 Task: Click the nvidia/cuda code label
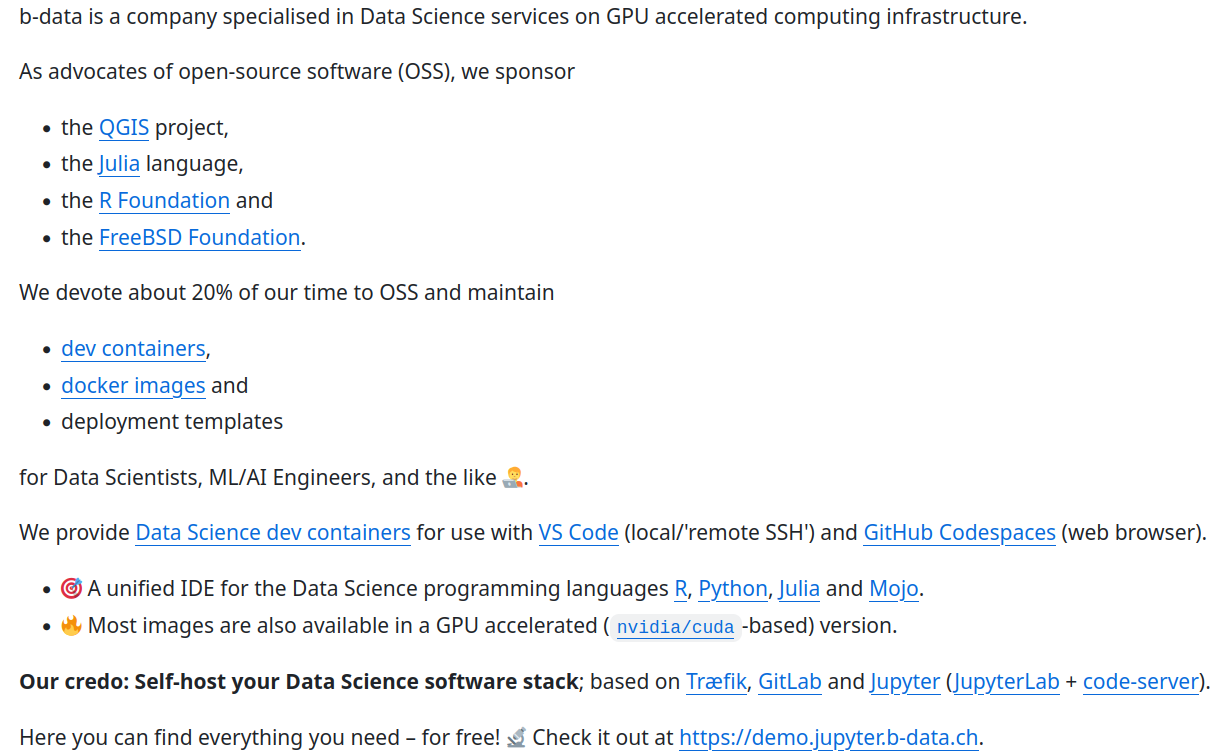[x=675, y=627]
